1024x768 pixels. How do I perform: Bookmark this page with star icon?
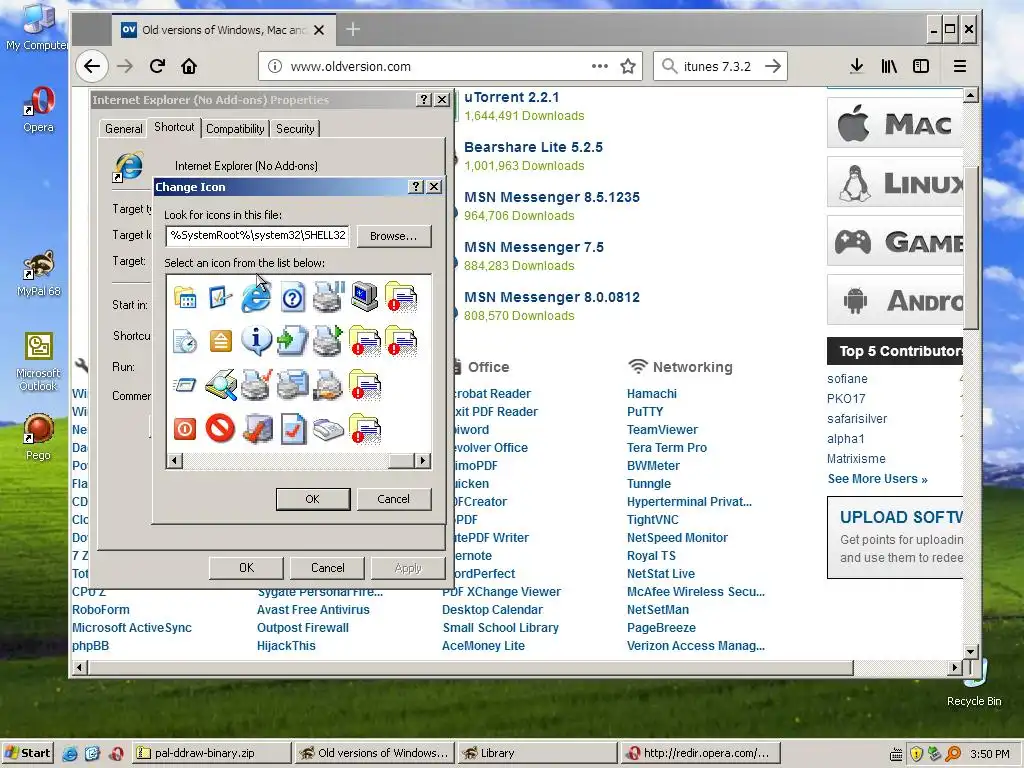[628, 66]
